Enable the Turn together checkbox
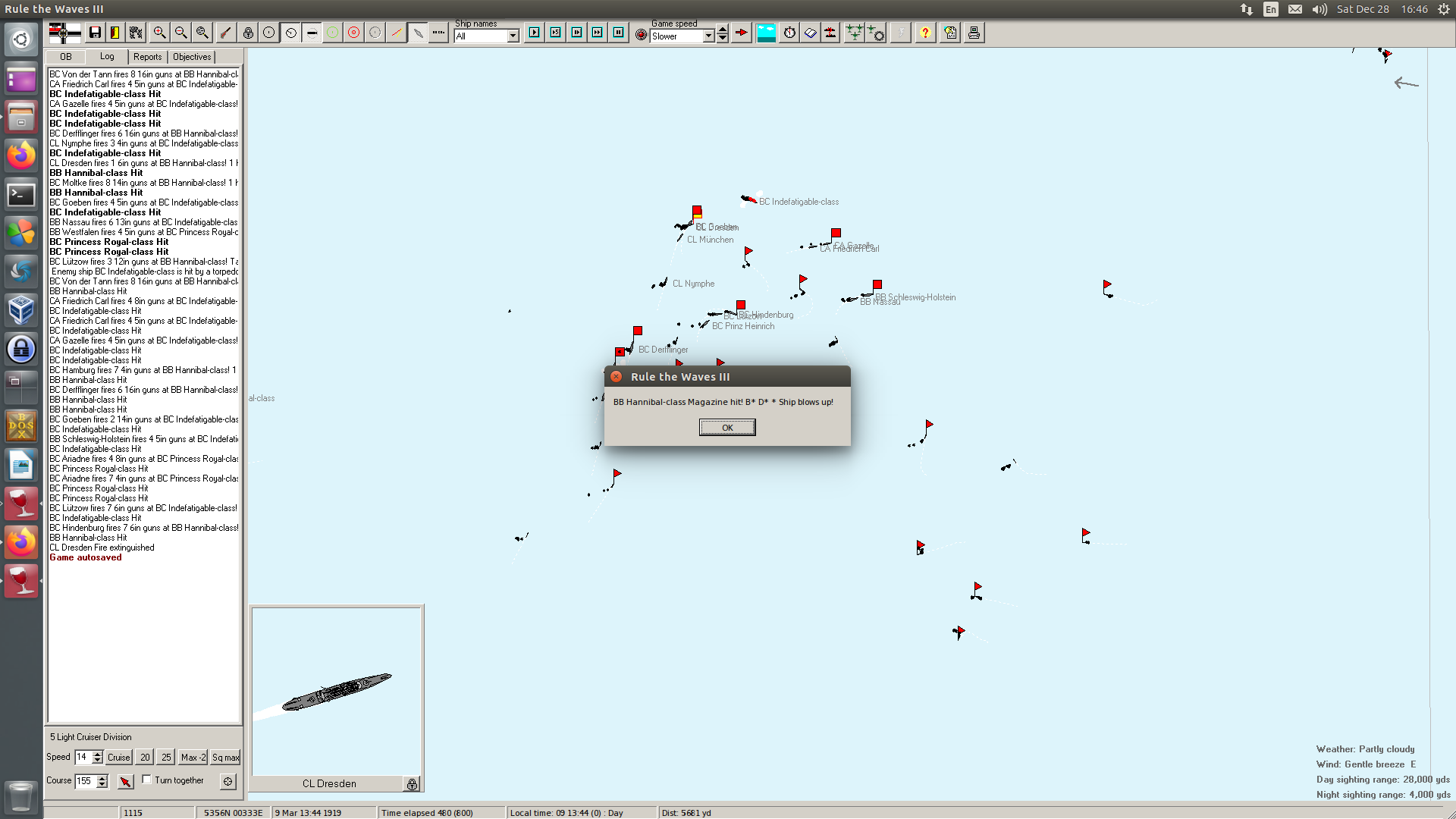This screenshot has width=1456, height=819. point(147,780)
